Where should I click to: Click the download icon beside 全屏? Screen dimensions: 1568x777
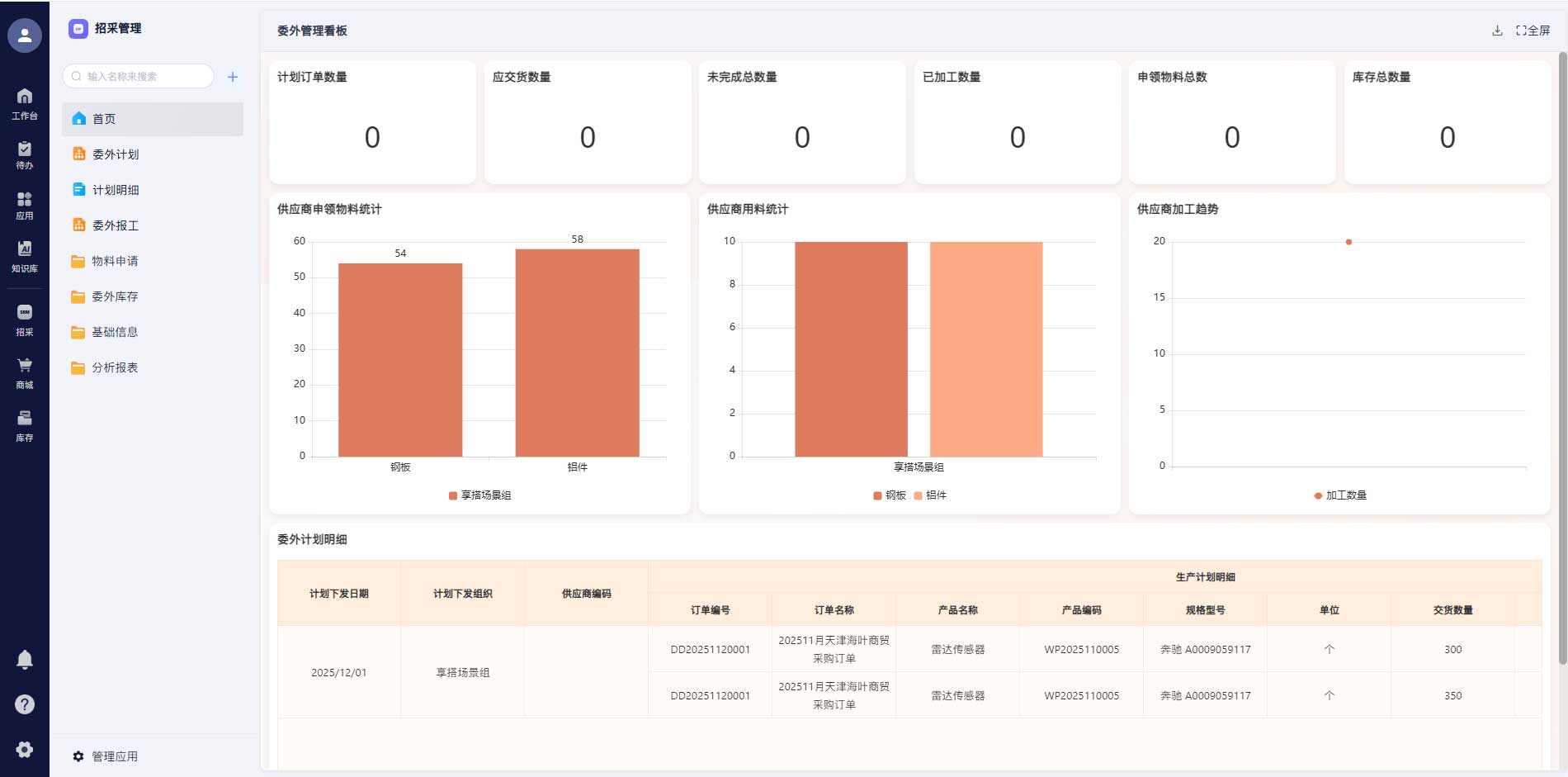click(1497, 31)
